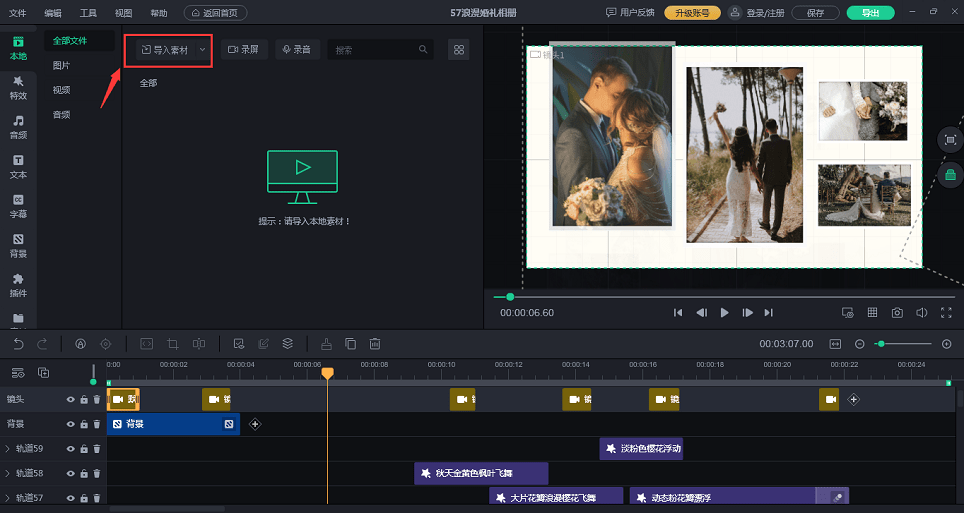
Task: Click the green 导出 export button
Action: tap(870, 13)
